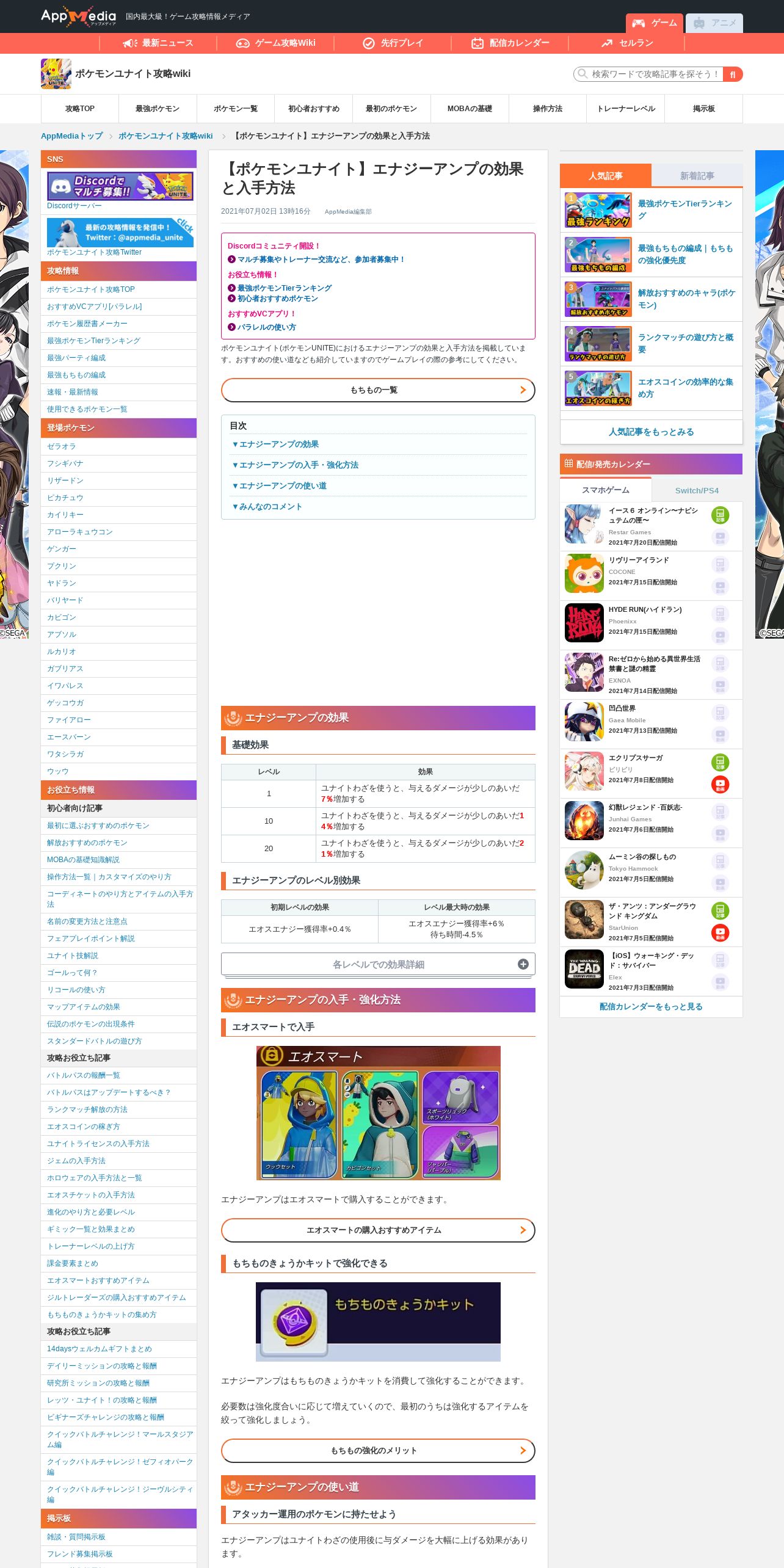This screenshot has height=1568, width=784.
Task: Click red video icon for ザ・アンツ
Action: click(x=720, y=933)
